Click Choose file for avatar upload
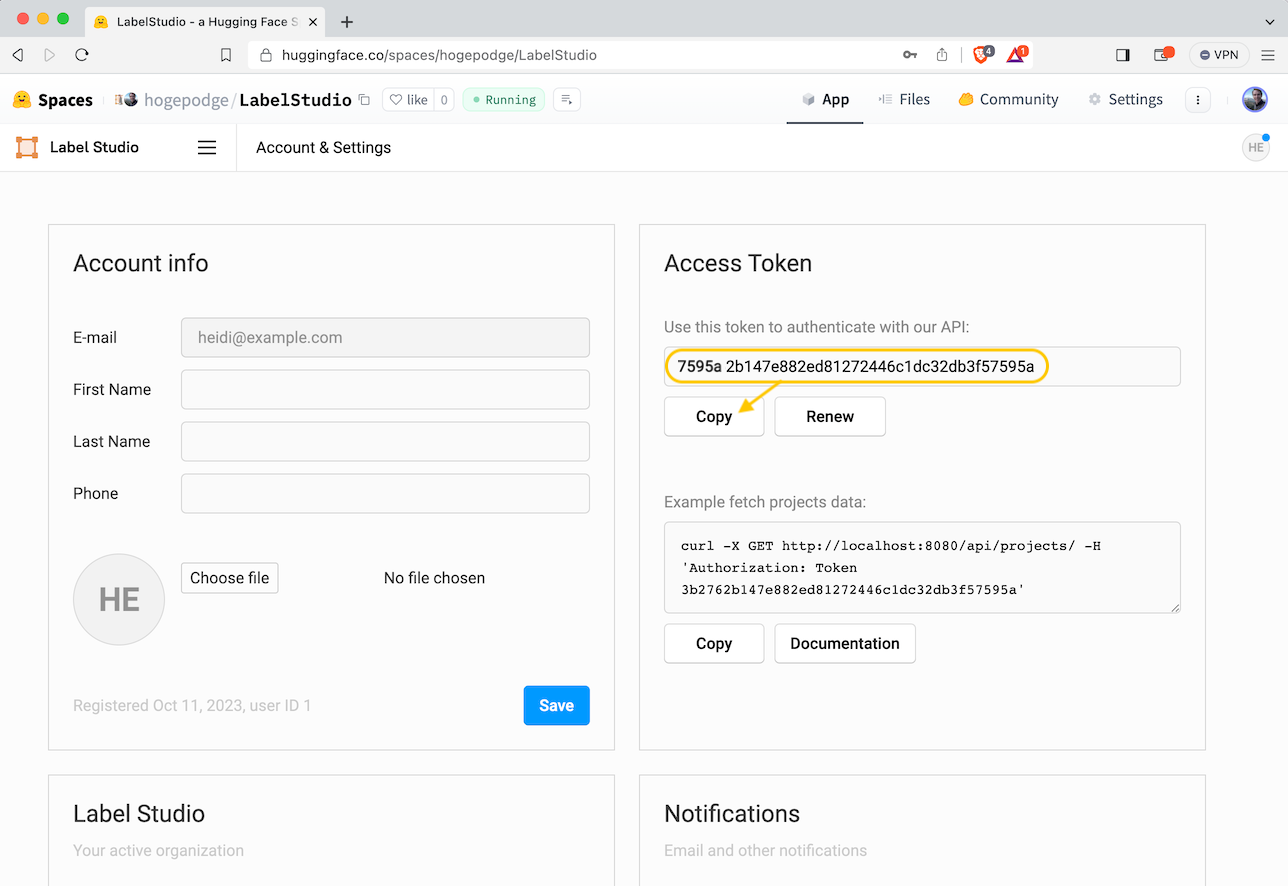 coord(230,578)
